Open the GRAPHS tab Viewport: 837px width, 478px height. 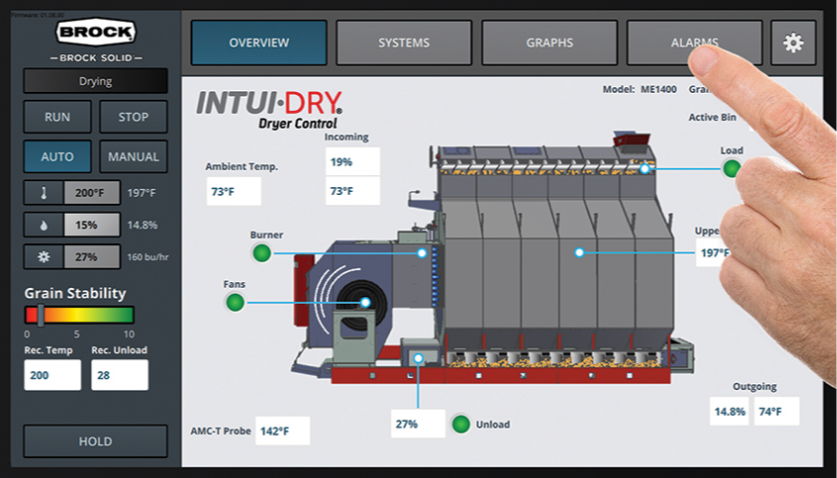point(550,43)
